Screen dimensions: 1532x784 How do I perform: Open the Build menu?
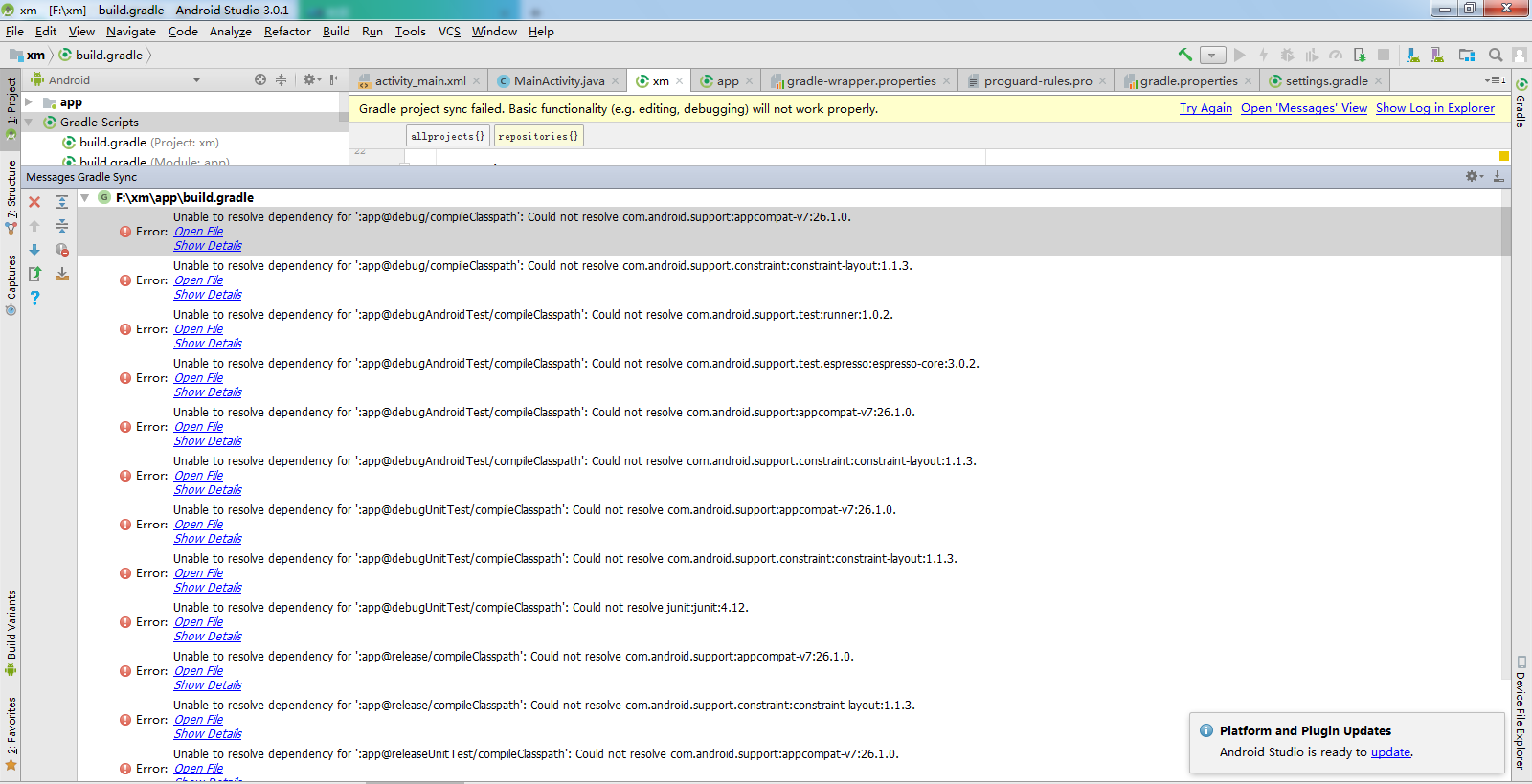[x=336, y=31]
